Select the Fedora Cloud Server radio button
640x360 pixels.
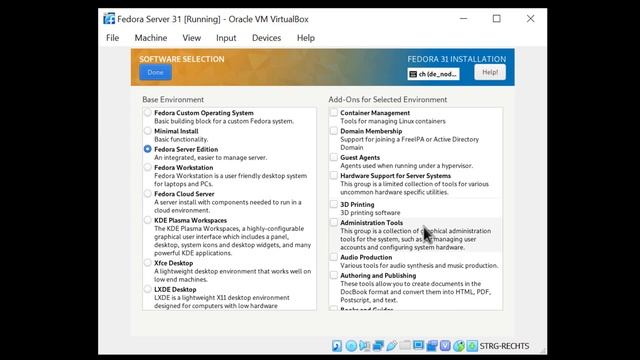pos(148,194)
